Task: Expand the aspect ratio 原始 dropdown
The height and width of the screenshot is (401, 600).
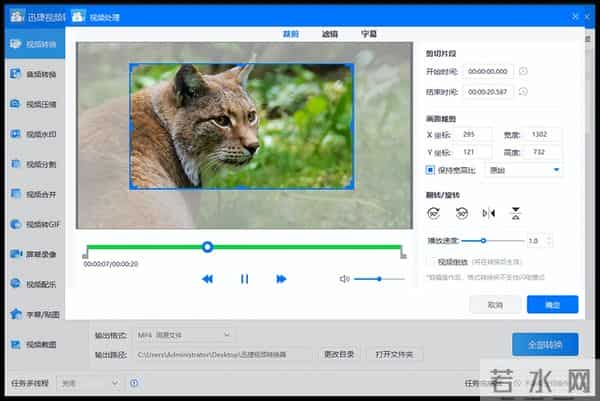Action: click(x=523, y=170)
